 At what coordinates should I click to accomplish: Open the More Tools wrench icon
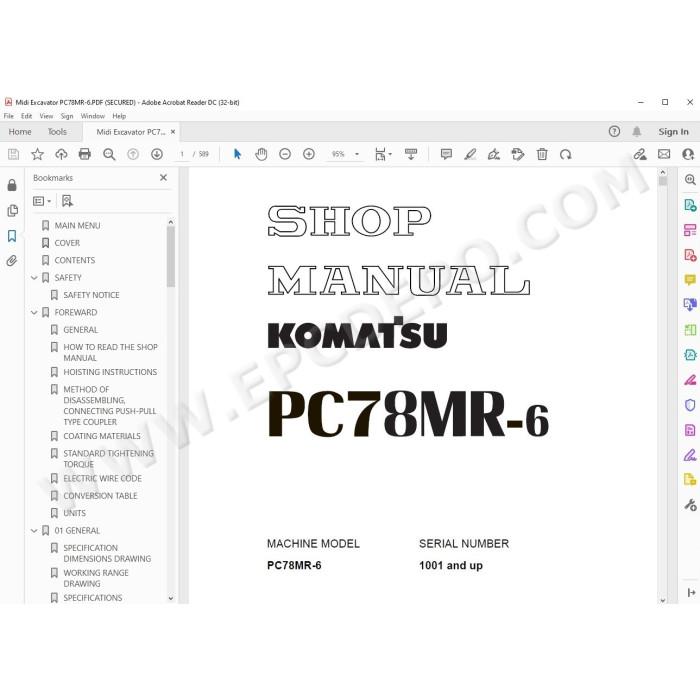pos(690,505)
